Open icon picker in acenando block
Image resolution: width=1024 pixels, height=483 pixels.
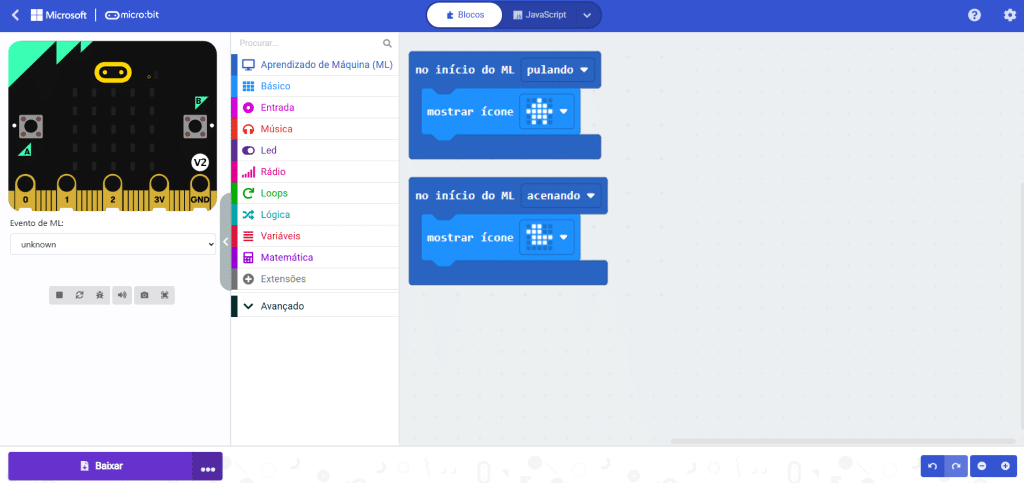pos(547,238)
